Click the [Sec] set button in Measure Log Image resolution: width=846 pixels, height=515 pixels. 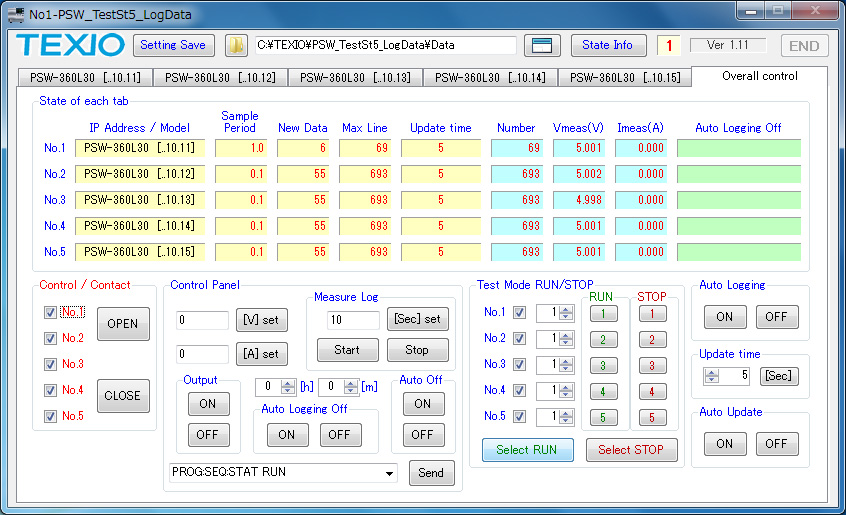click(x=418, y=319)
